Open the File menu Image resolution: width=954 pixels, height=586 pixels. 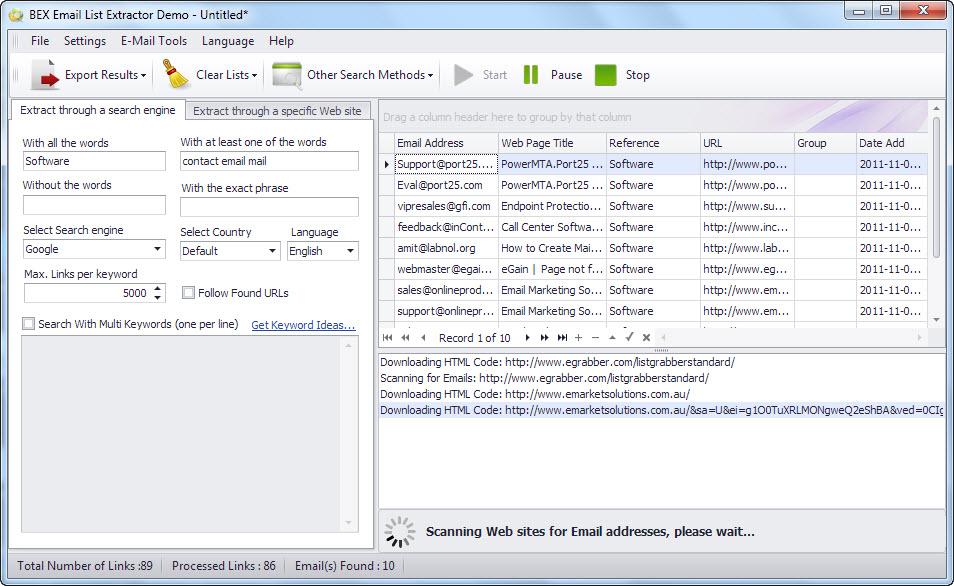40,41
